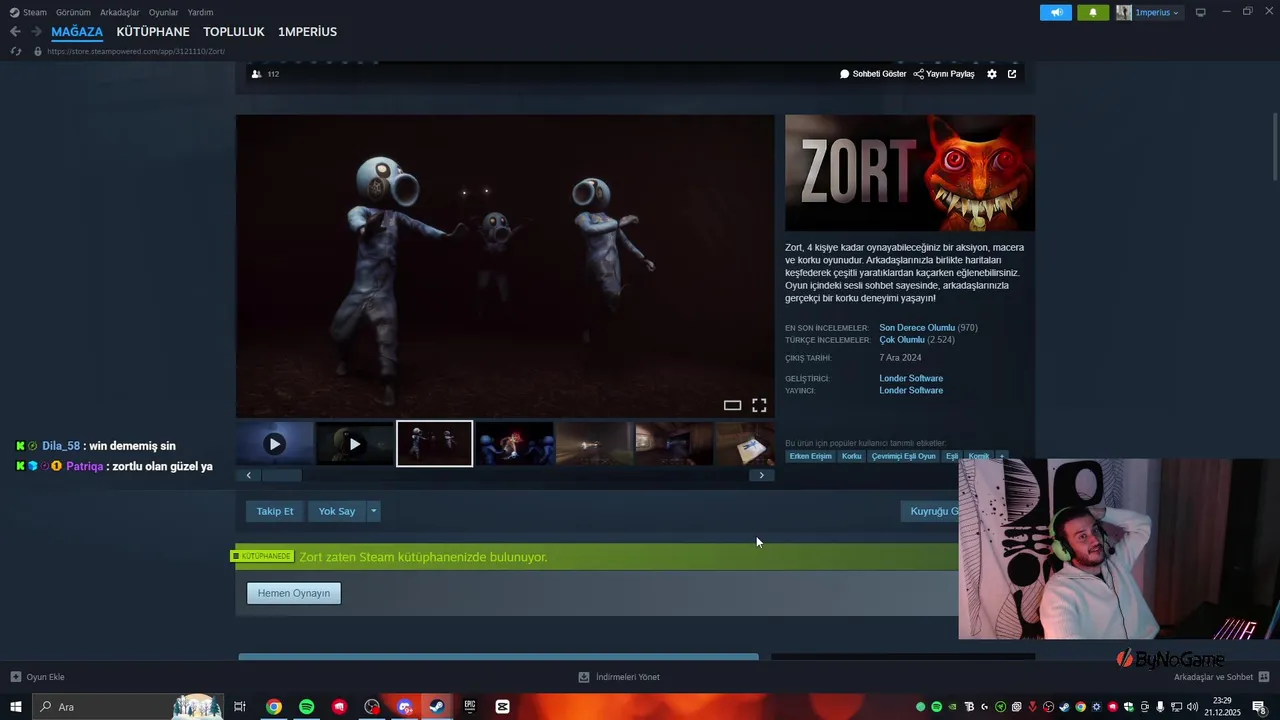Open the Oyunlar menu
This screenshot has height=720, width=1280.
(x=163, y=12)
